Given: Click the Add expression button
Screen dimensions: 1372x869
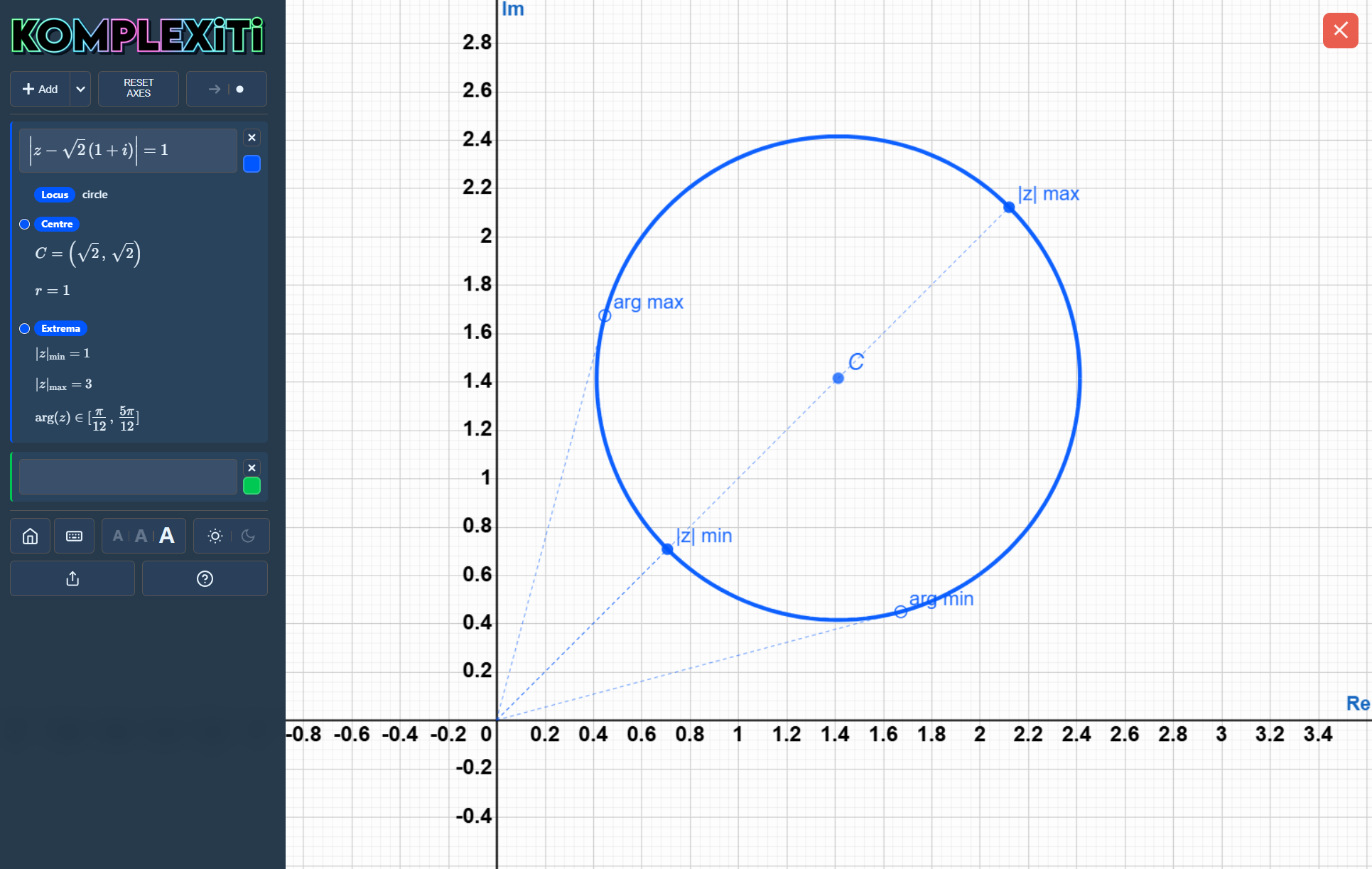Looking at the screenshot, I should (40, 89).
